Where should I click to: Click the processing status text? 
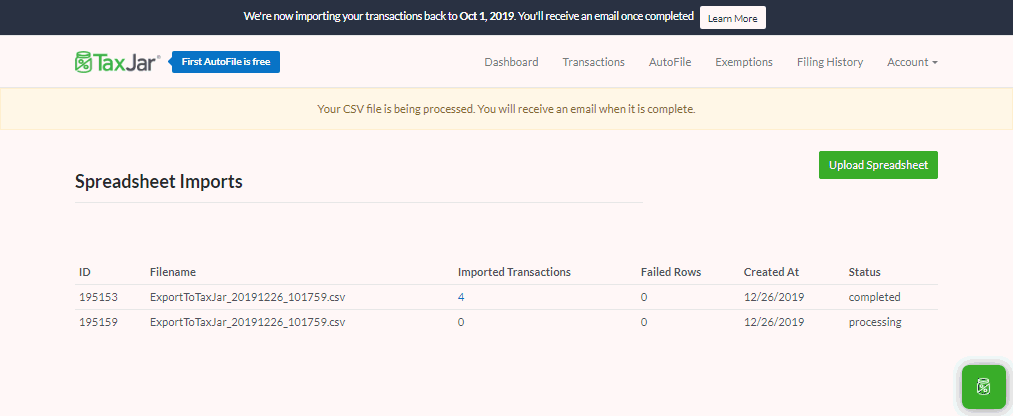[875, 322]
